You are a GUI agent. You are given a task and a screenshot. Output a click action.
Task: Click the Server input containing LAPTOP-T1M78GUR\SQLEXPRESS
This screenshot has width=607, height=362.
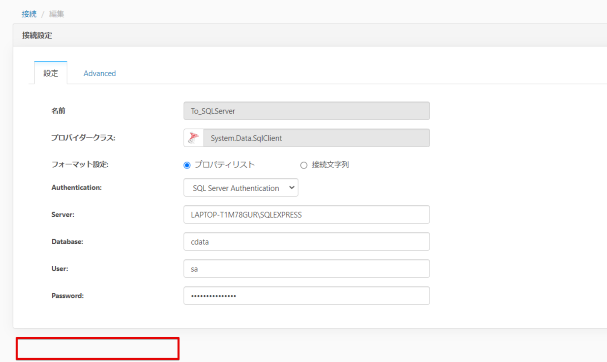[306, 214]
